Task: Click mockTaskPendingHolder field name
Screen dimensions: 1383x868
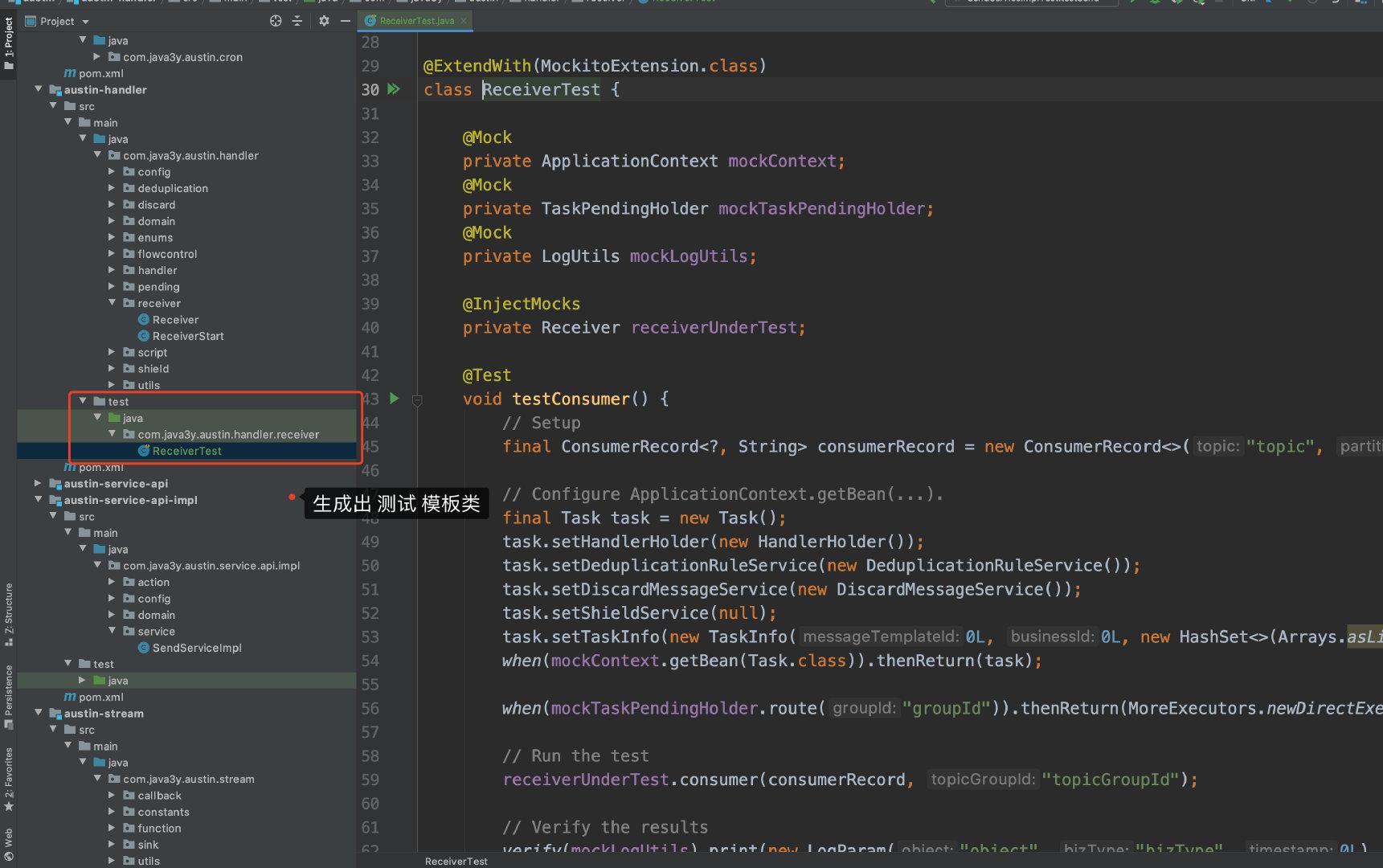Action: click(x=821, y=208)
